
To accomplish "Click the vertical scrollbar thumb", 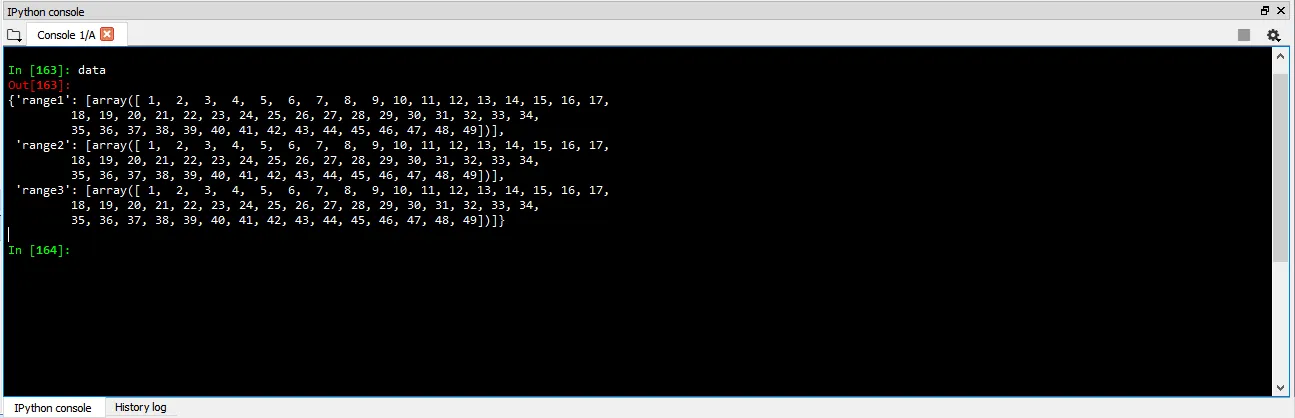I will pos(1281,166).
